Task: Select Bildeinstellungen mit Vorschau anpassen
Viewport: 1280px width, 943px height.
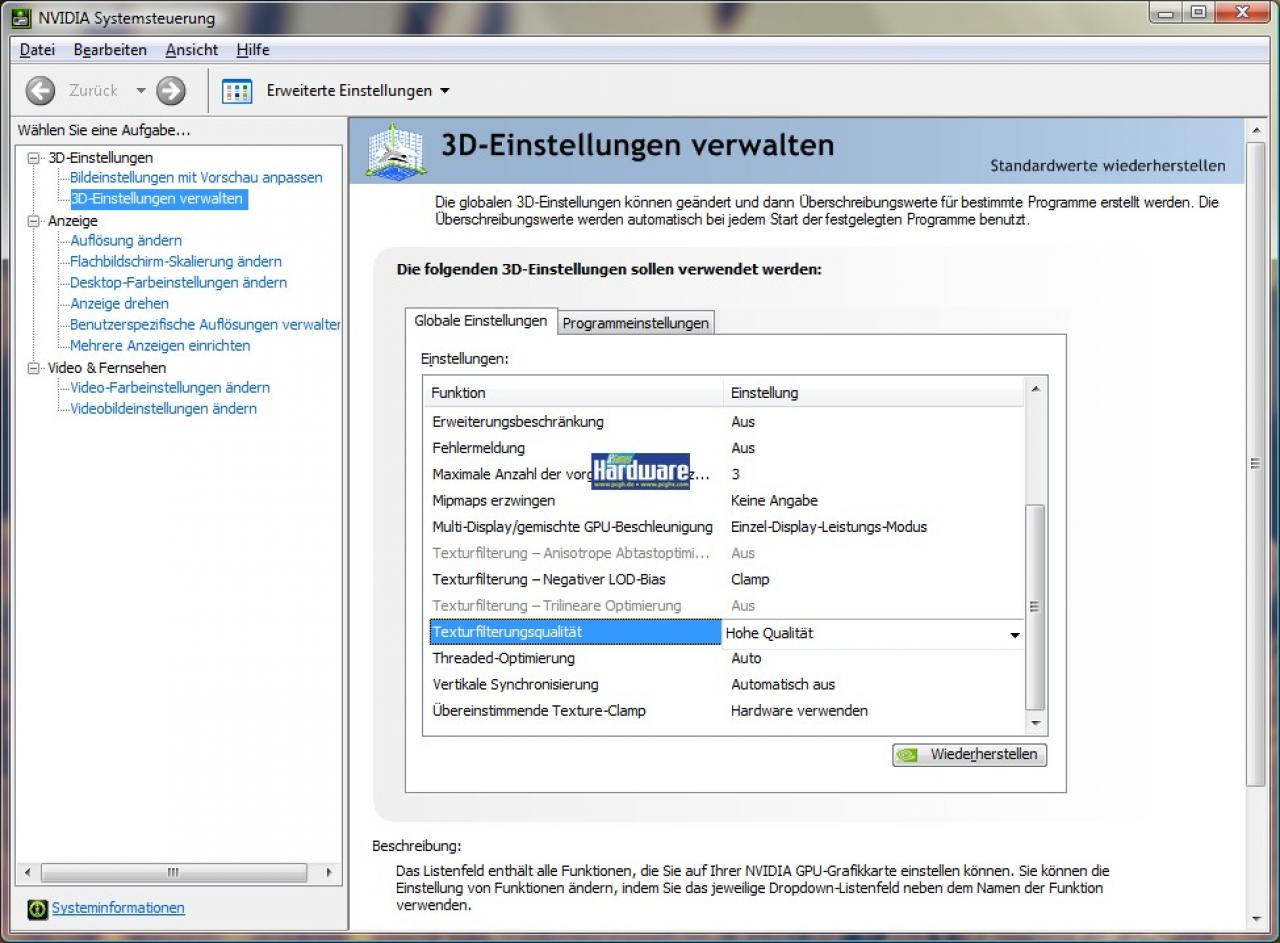Action: point(196,178)
